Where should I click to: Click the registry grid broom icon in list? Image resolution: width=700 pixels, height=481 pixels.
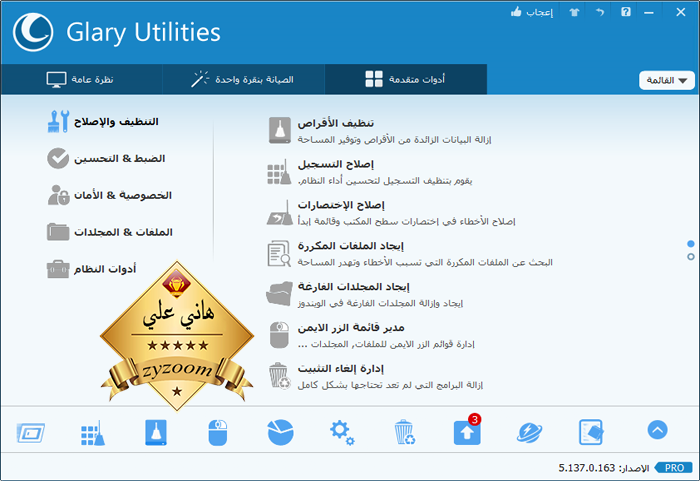[279, 172]
